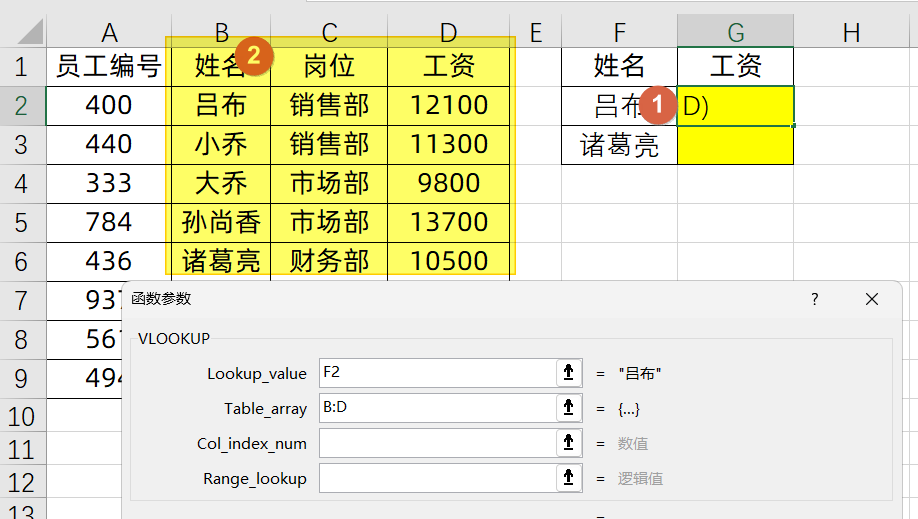Screen dimensions: 918x519
Task: Click the 岗位 header cell
Action: coord(329,67)
